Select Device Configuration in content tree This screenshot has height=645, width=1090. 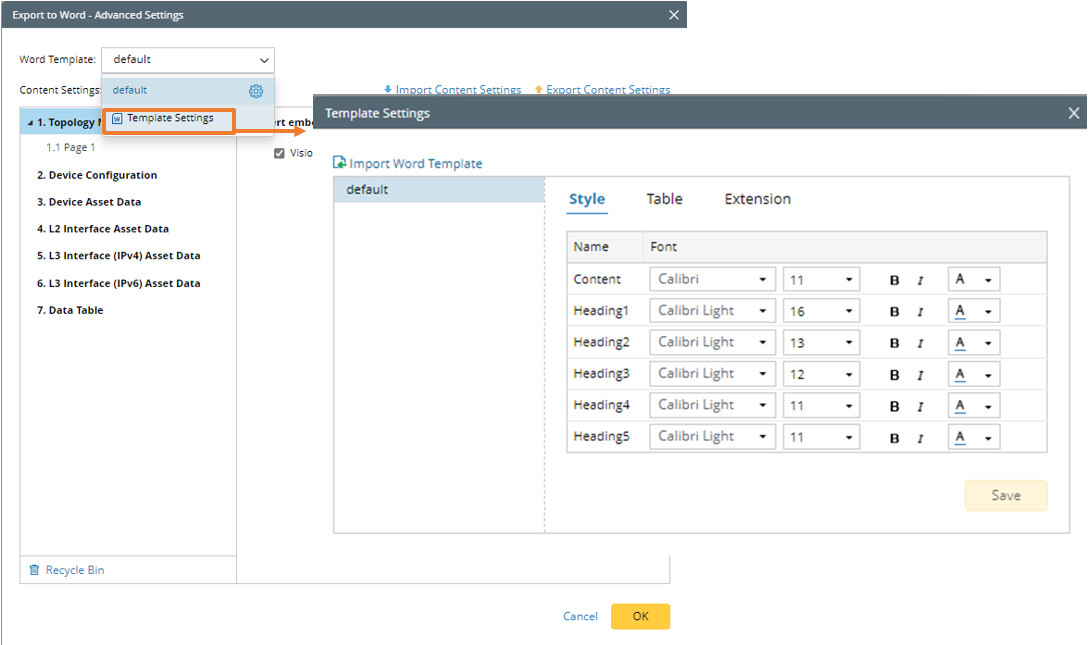pos(97,175)
